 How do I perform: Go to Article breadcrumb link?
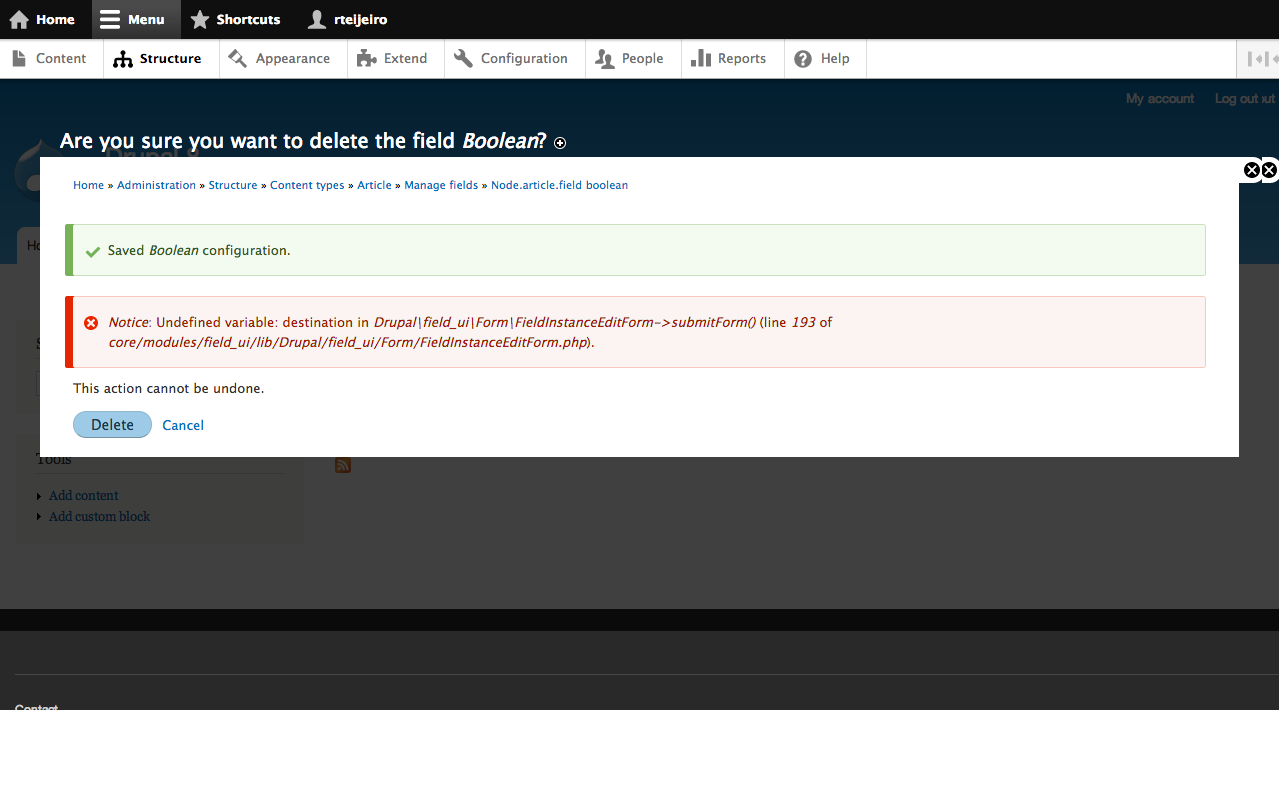(x=374, y=185)
